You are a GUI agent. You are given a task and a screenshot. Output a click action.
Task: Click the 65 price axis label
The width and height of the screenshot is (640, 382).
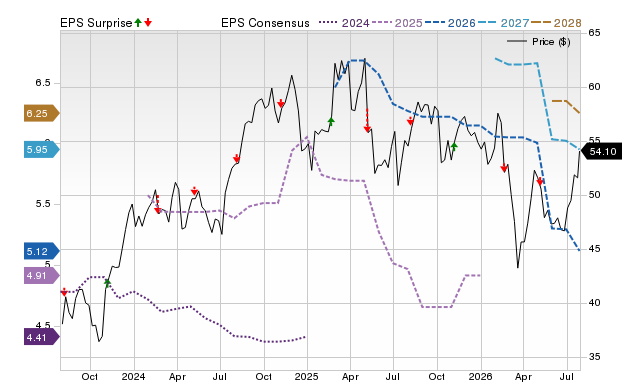click(595, 33)
